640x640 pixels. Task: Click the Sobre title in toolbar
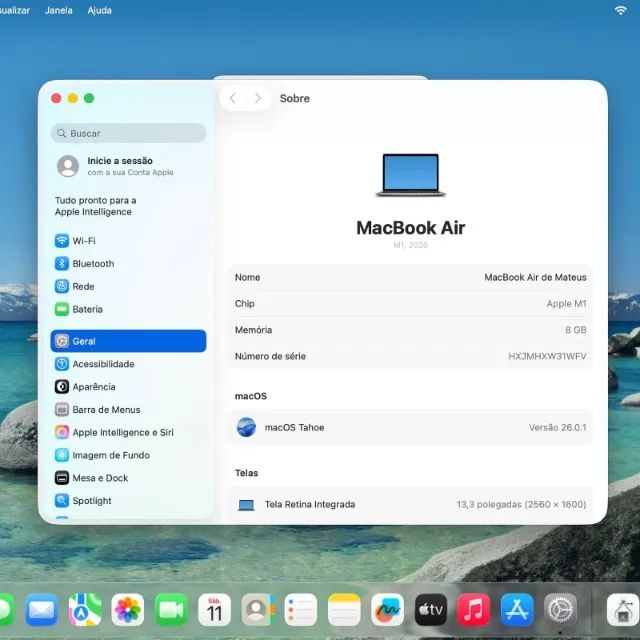pos(295,98)
